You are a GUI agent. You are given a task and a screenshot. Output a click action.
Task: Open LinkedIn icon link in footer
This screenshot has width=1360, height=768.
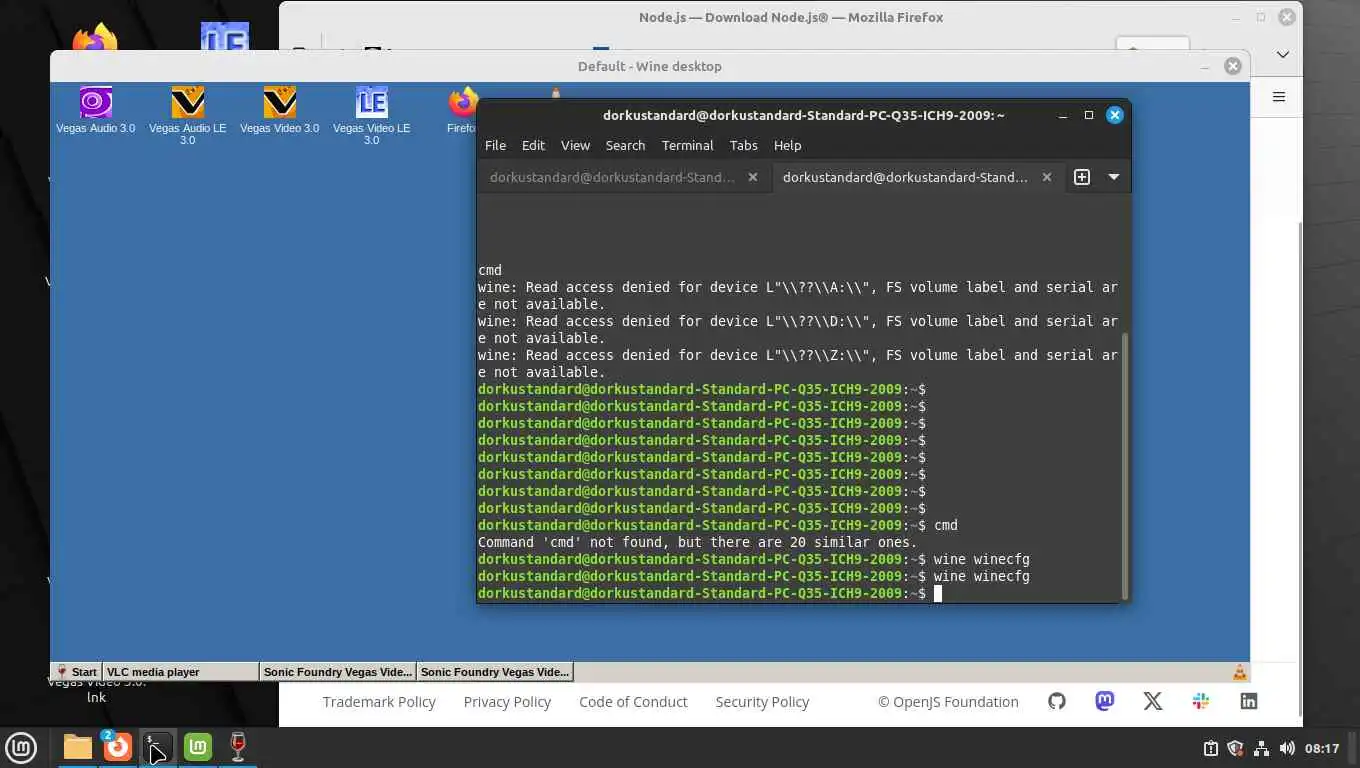(x=1249, y=701)
